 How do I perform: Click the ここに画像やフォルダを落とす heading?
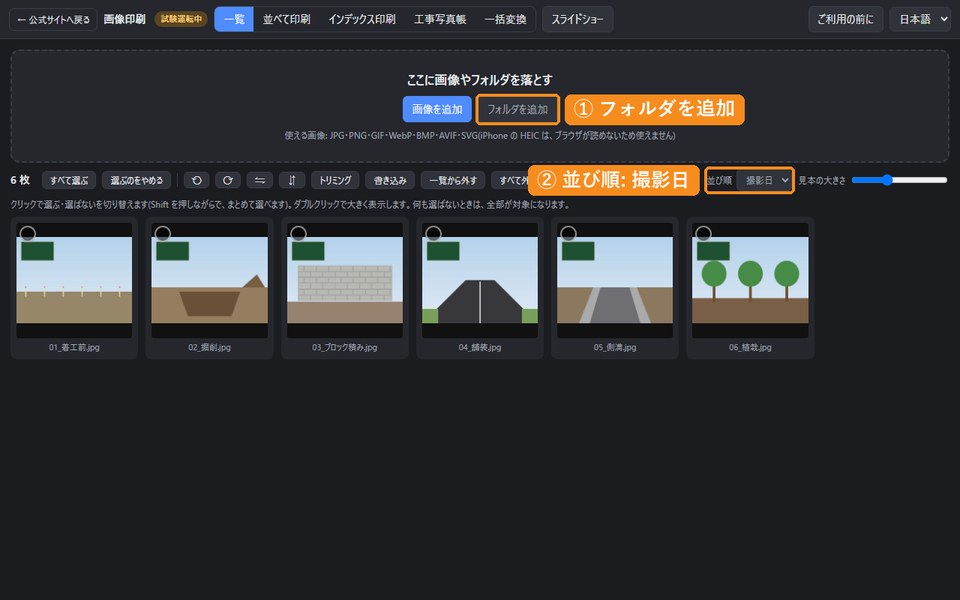479,80
